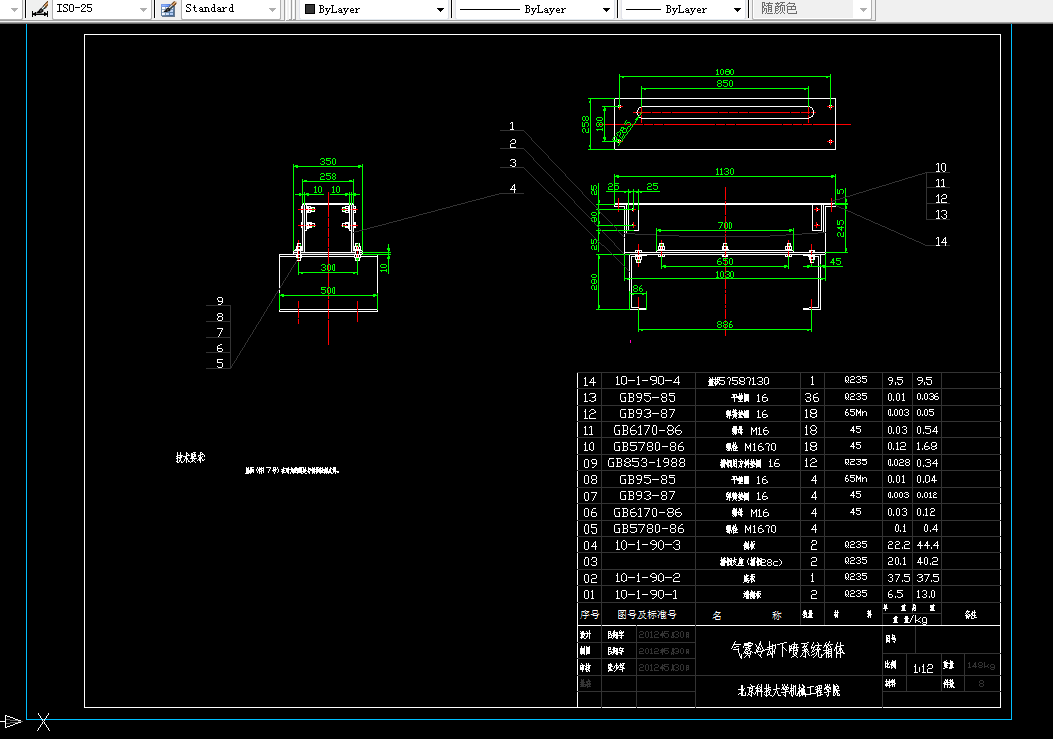Image resolution: width=1053 pixels, height=739 pixels.
Task: Select the 1130 dimension on the front view
Action: pos(724,172)
